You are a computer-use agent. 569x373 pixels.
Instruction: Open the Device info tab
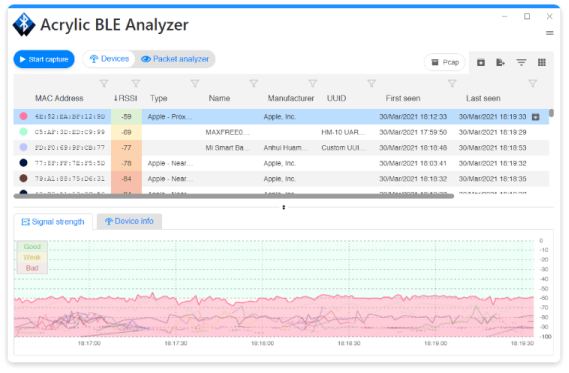tap(129, 221)
